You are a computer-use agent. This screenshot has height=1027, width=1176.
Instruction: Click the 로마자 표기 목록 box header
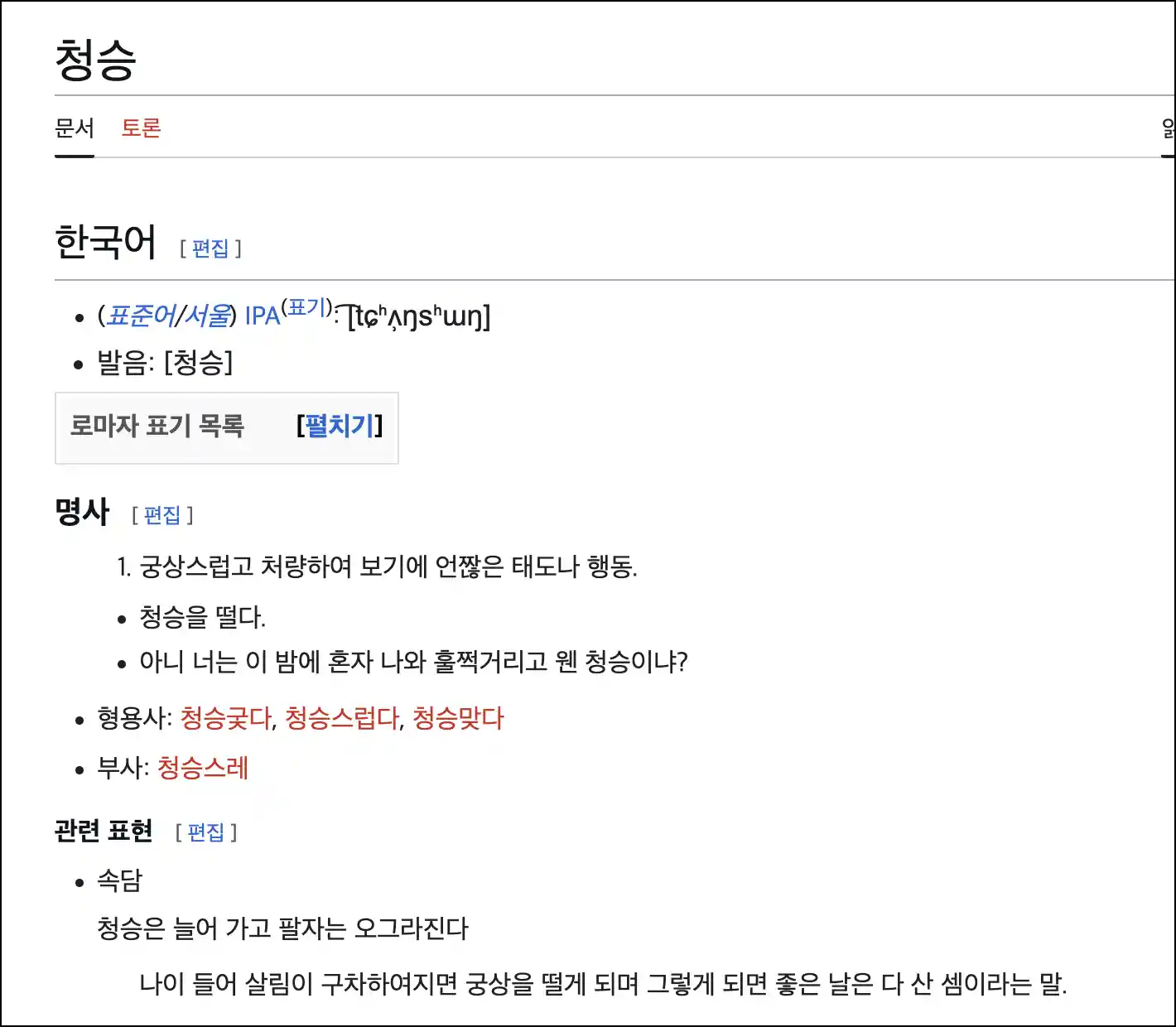tap(157, 426)
